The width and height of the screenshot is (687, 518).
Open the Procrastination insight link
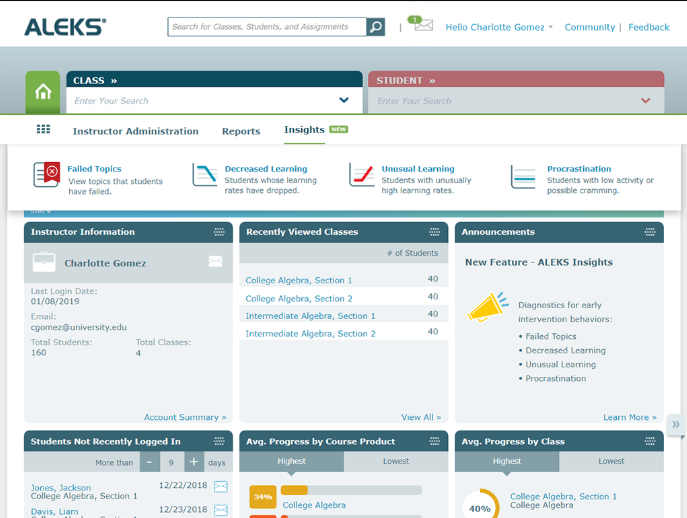coord(579,169)
